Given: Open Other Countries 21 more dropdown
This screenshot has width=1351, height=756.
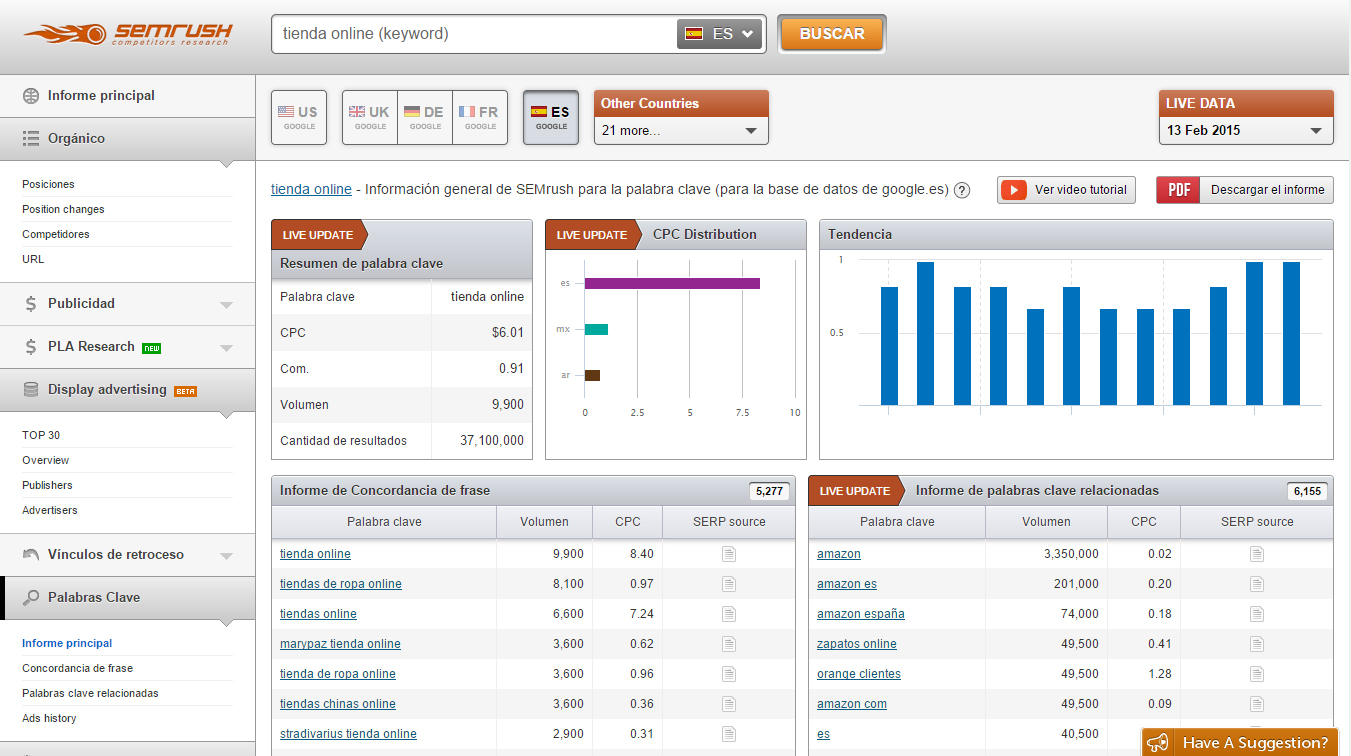Looking at the screenshot, I should coord(681,130).
